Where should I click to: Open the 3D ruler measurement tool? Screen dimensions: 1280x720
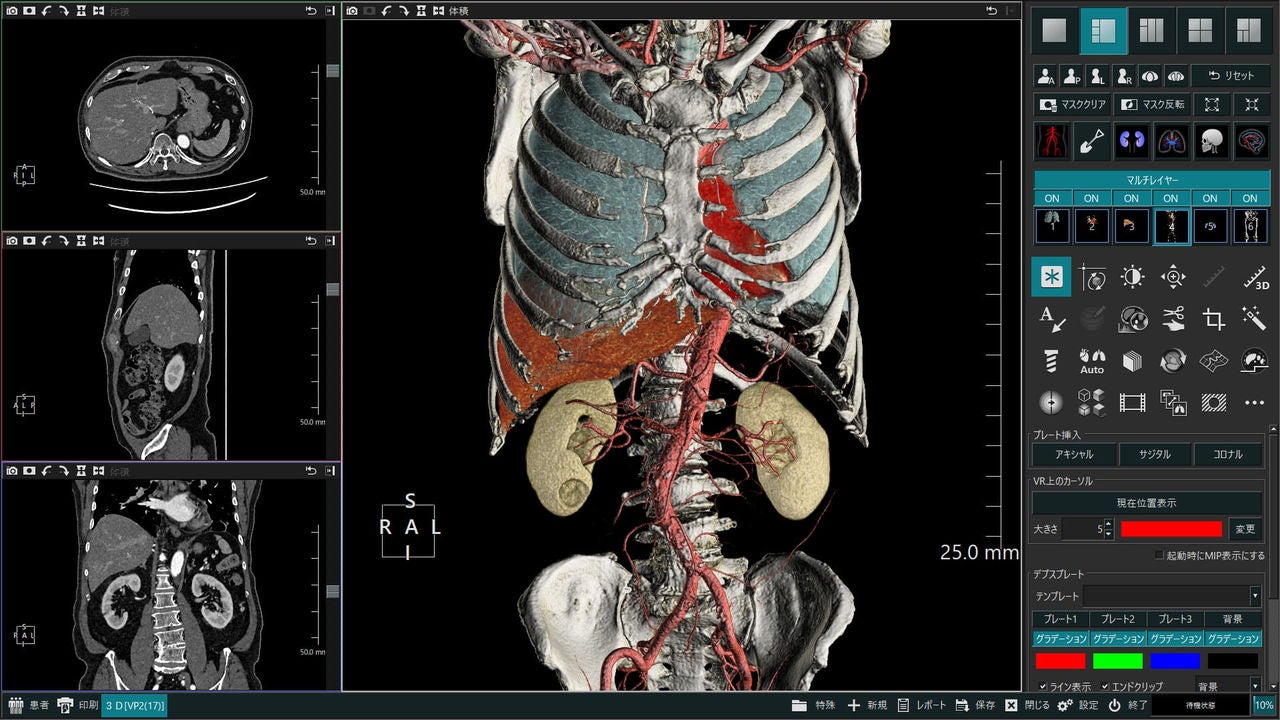coord(1255,277)
